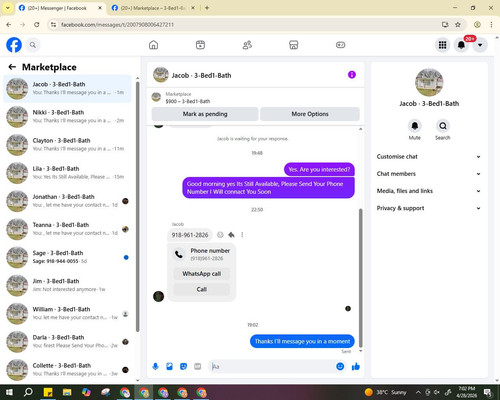React to Jacob's phone number message
The height and width of the screenshot is (400, 500).
click(220, 235)
